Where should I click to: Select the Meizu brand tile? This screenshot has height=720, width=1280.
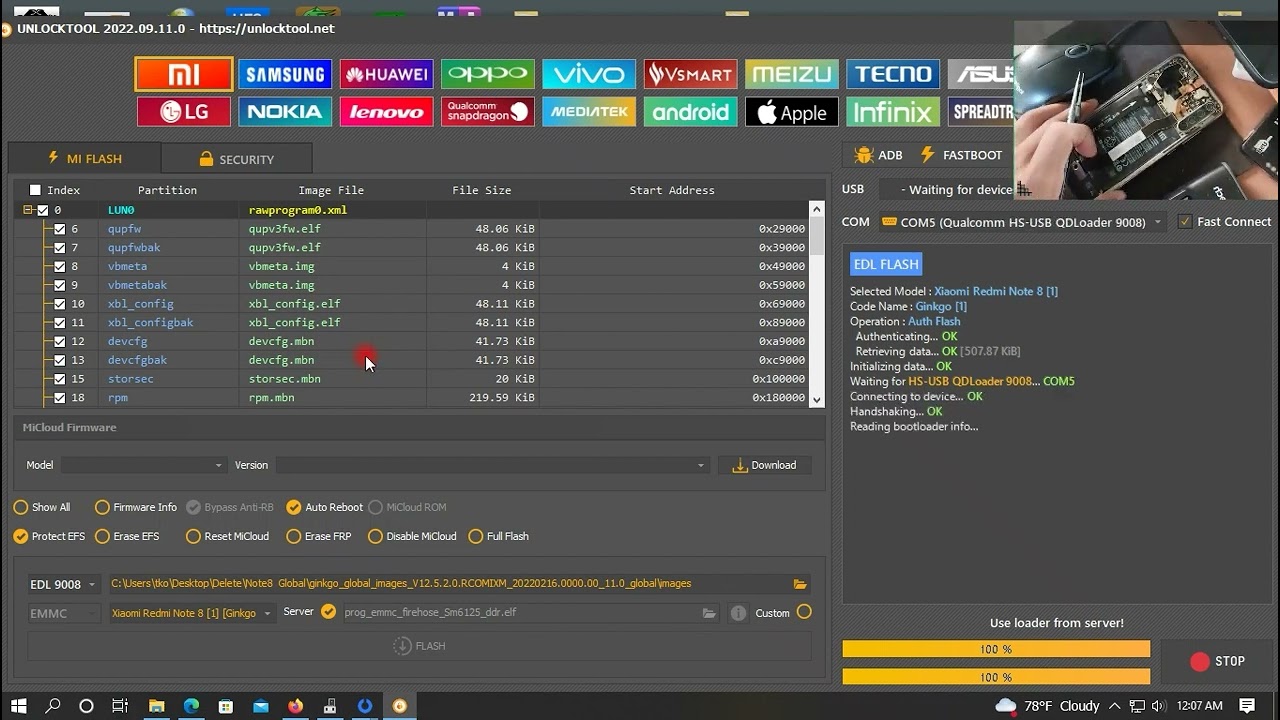point(791,74)
